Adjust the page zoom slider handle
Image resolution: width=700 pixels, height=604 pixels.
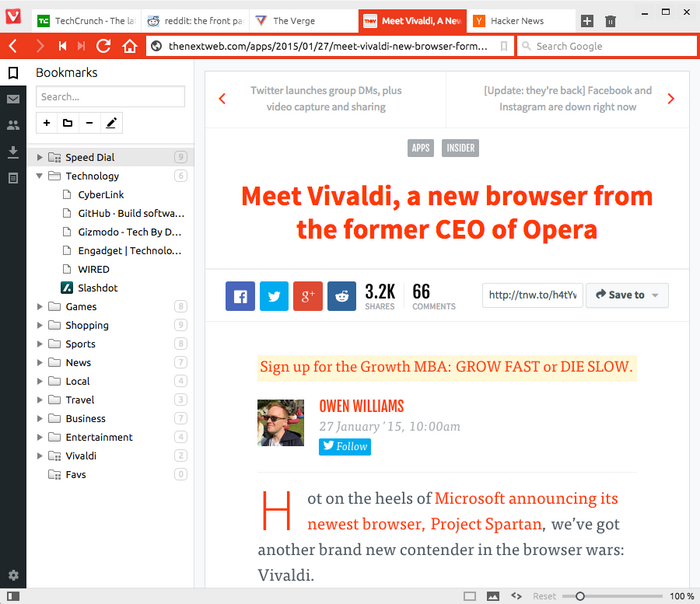coord(580,596)
